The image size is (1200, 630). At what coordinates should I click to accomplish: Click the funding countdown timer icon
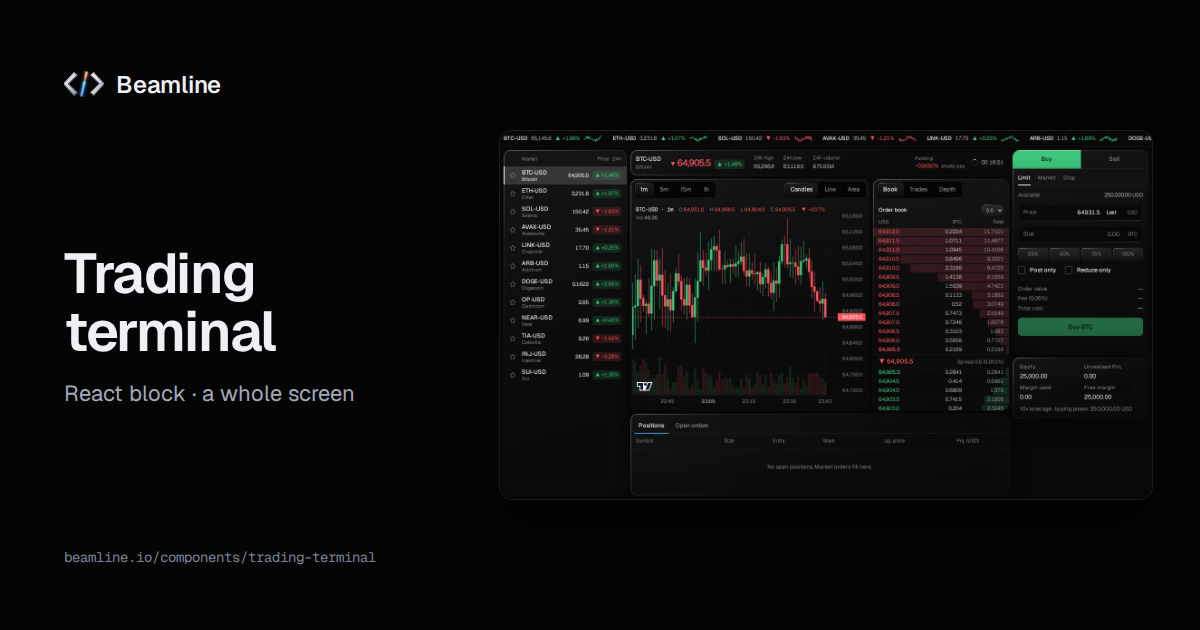coord(974,163)
